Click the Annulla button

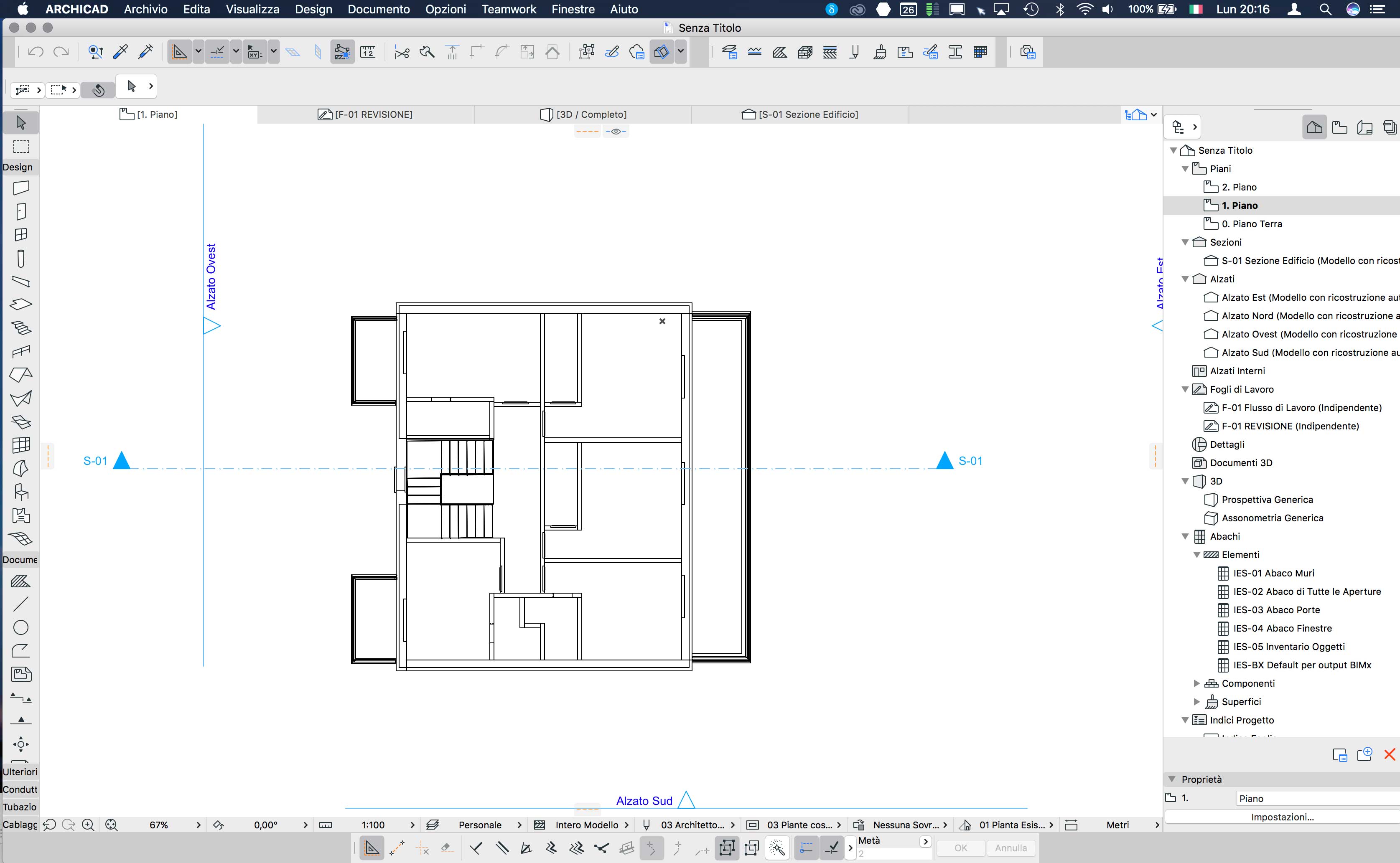(1010, 848)
